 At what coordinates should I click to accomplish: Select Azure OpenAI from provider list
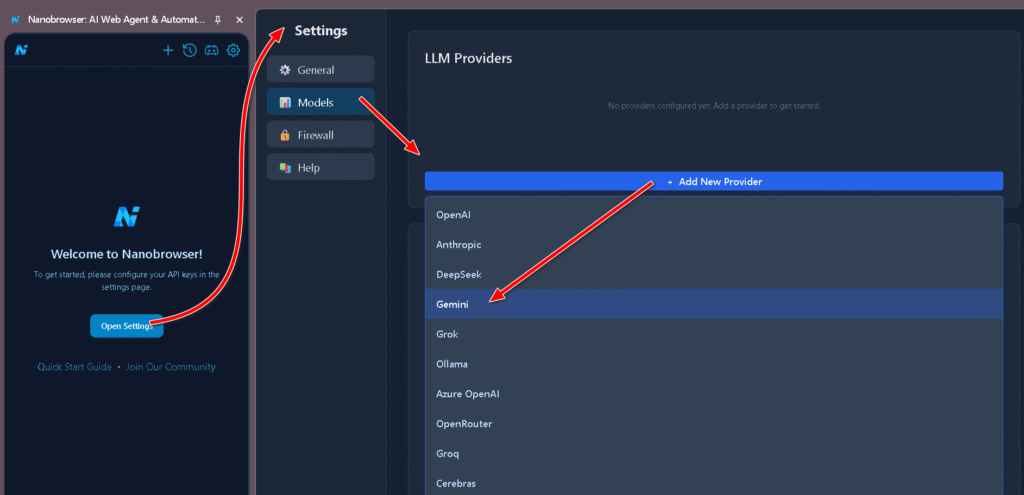pos(714,394)
